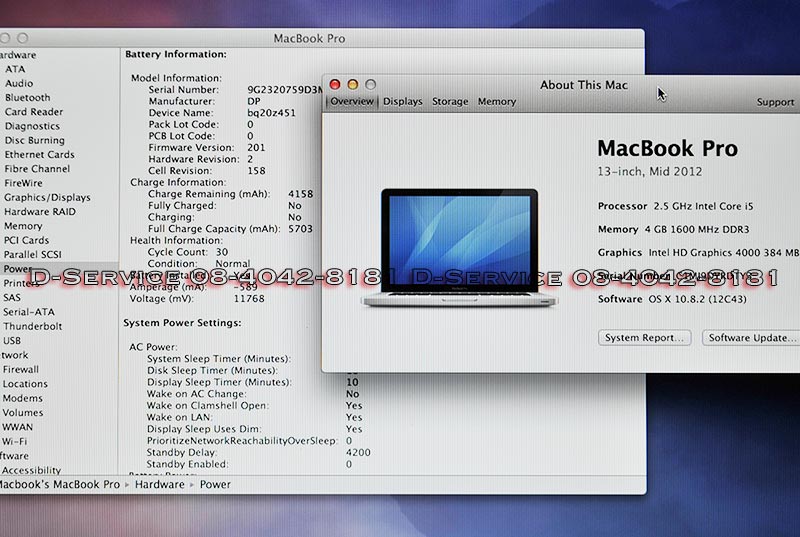Click the Cell Revision value 158
Screen dimensions: 800x537
pyautogui.click(x=256, y=171)
